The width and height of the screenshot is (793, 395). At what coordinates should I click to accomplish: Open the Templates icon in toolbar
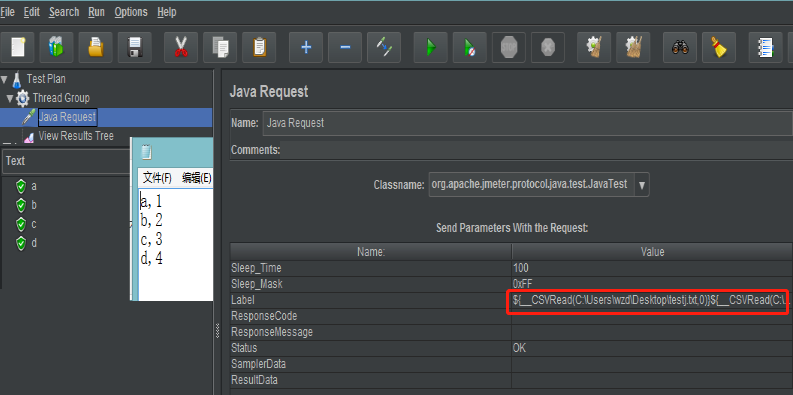57,48
